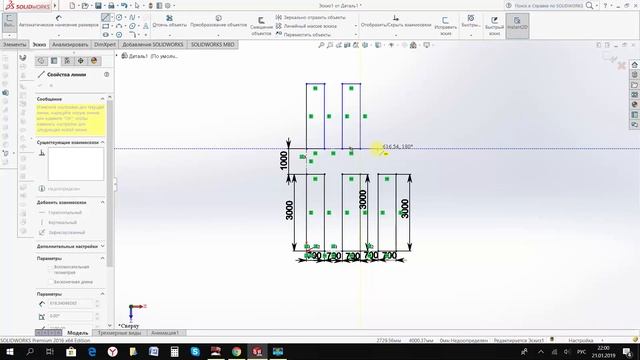Image resolution: width=640 pixels, height=360 pixels.
Task: Open file icon in top toolbar
Action: [85, 6]
